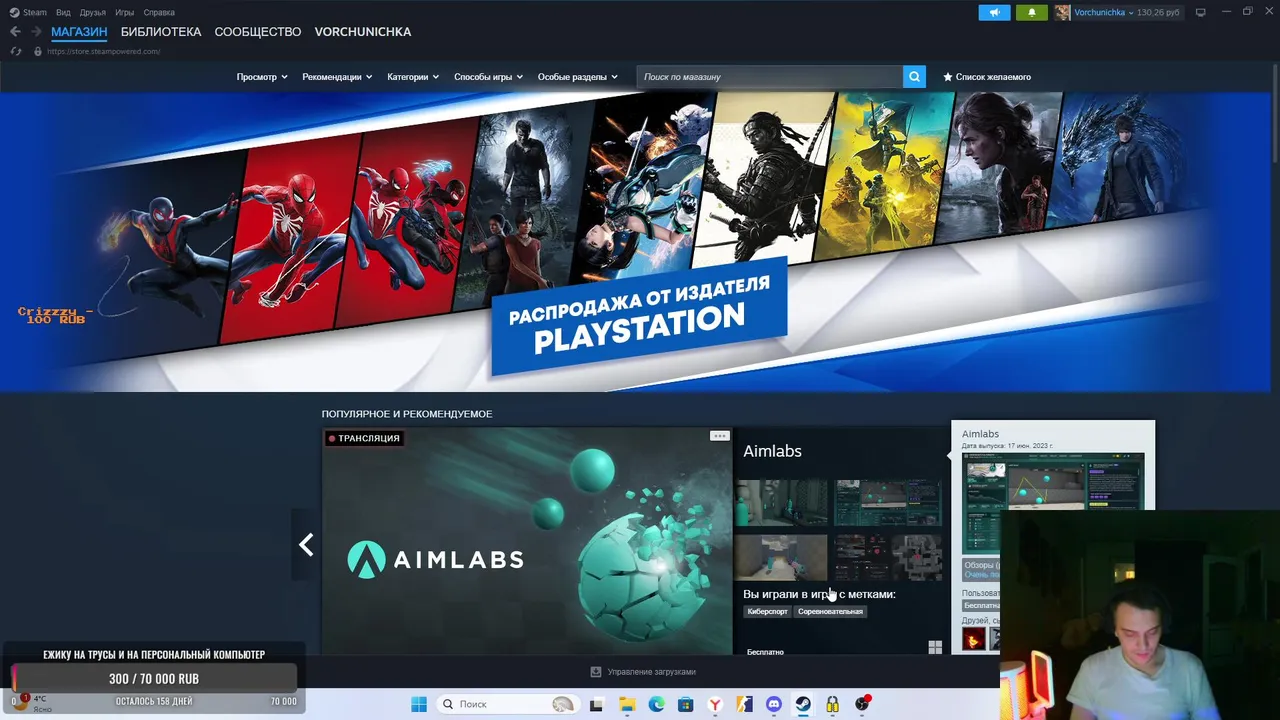
Task: Select third Aimlabs screenshot thumbnail
Action: [783, 557]
